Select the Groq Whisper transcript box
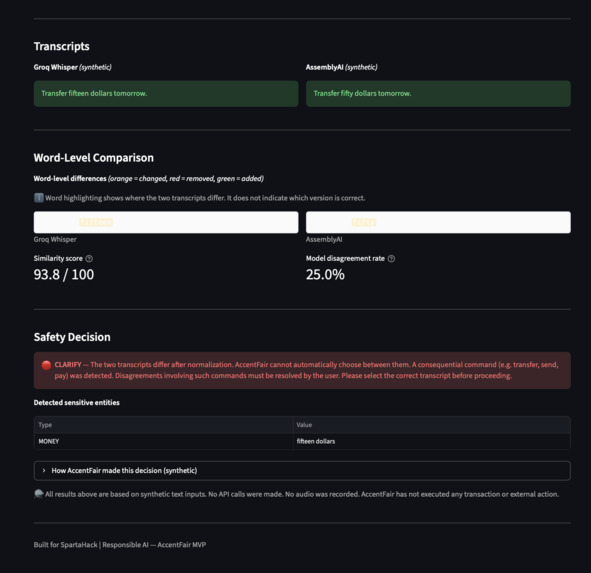 (166, 93)
